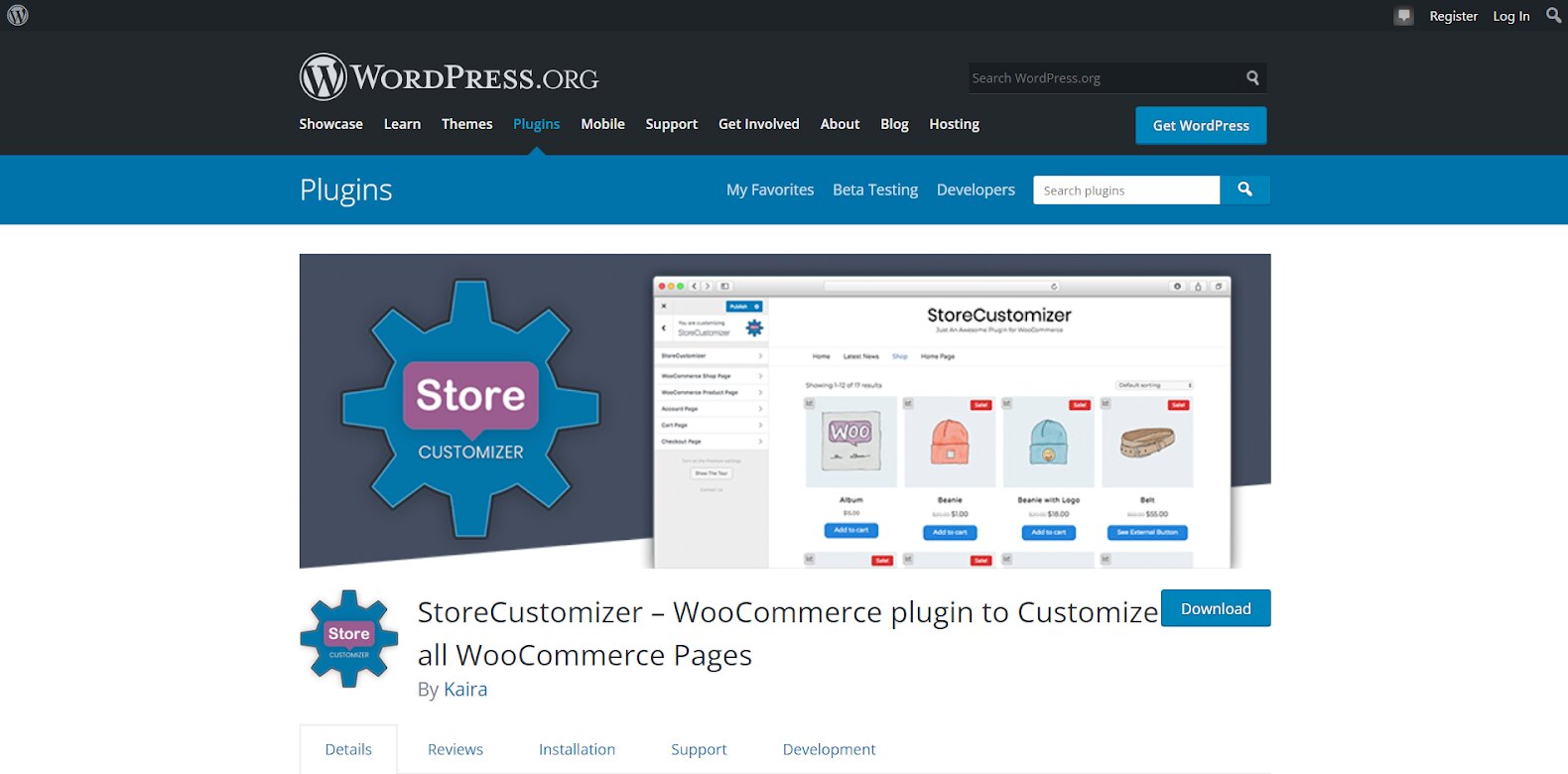1568x774 pixels.
Task: Click the WordPress.org header logo
Action: coord(449,76)
